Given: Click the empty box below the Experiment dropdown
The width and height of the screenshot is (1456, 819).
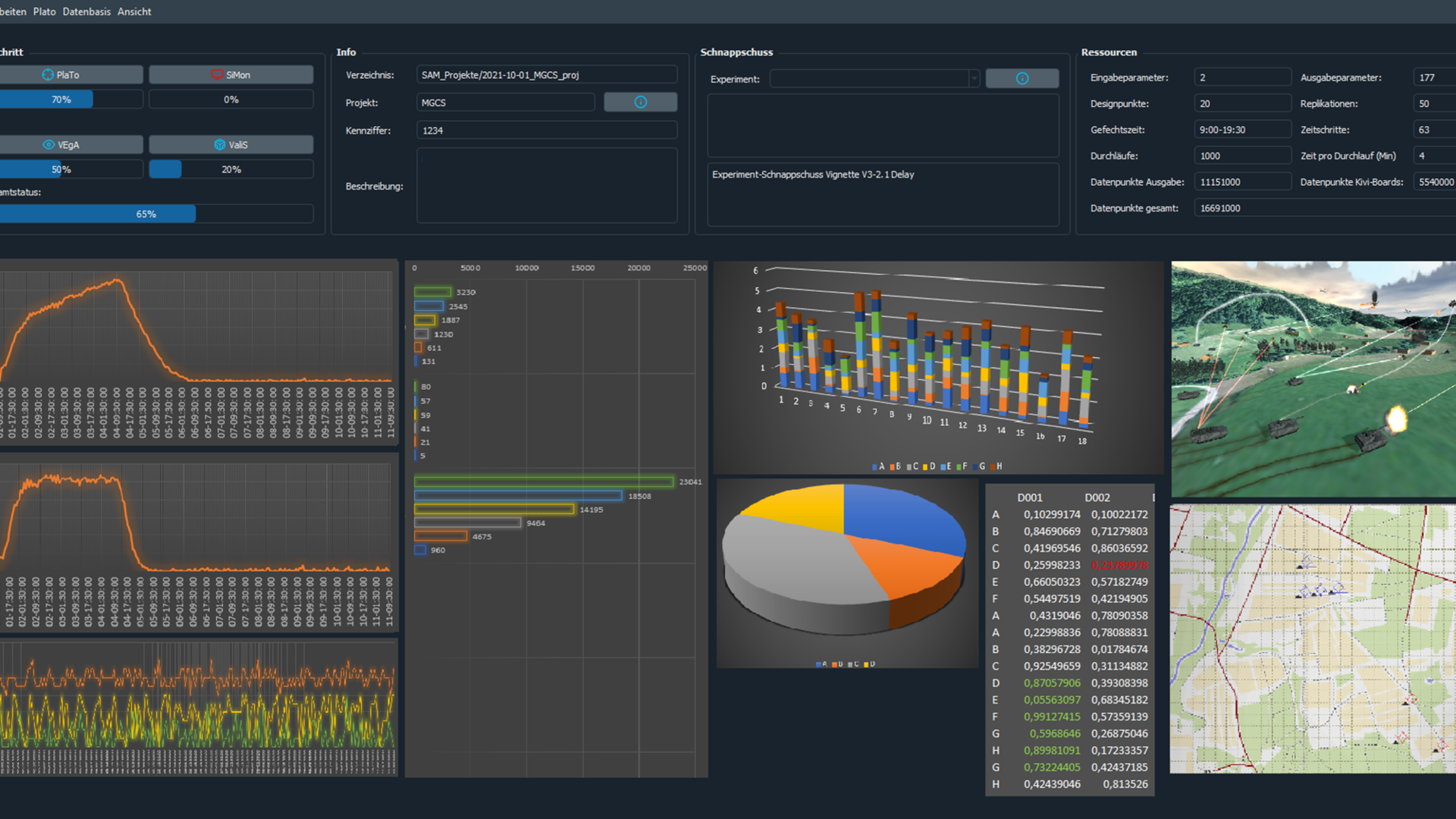Looking at the screenshot, I should click(x=883, y=125).
